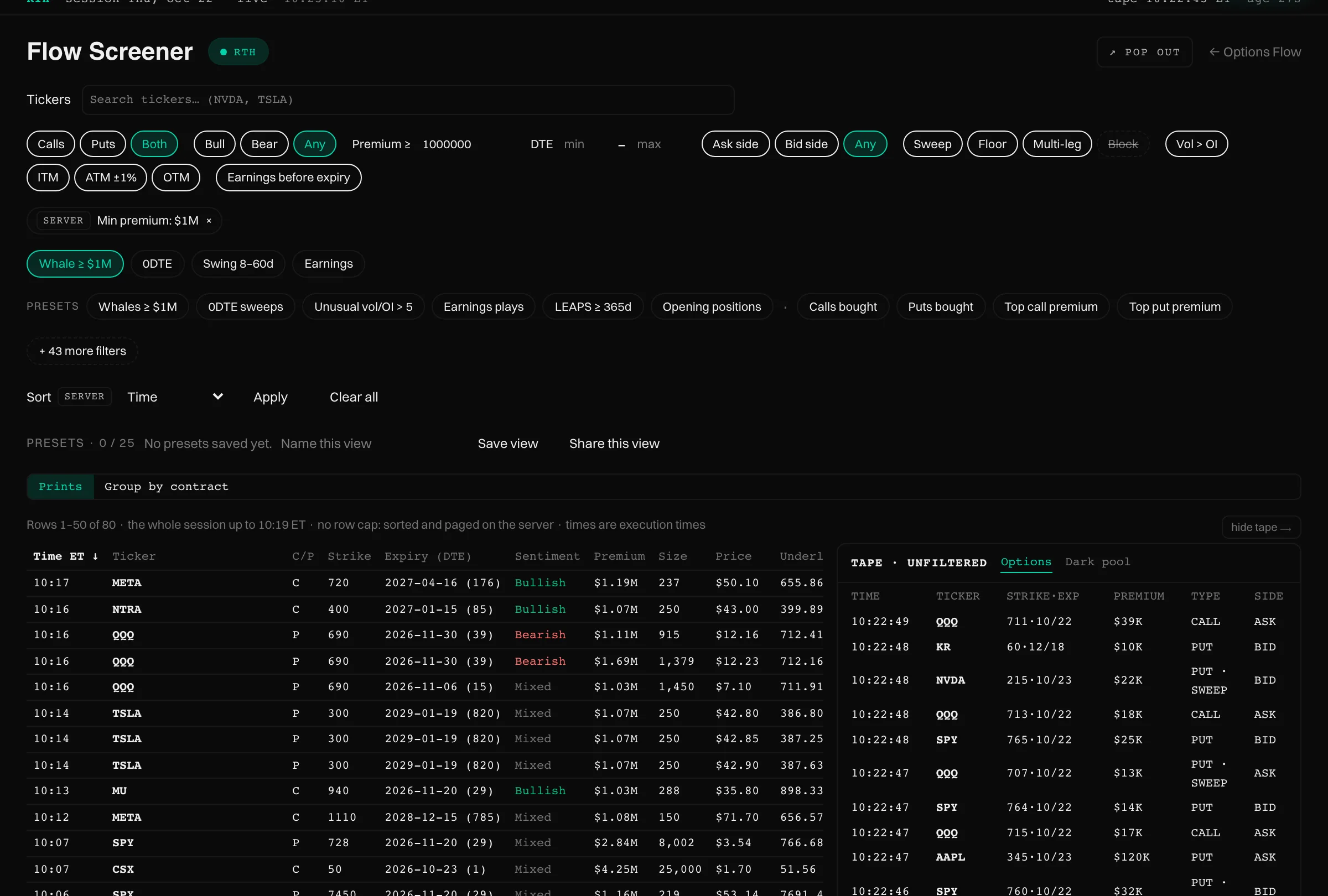This screenshot has width=1328, height=896.
Task: Remove the Min premium $1M server filter
Action: 209,221
